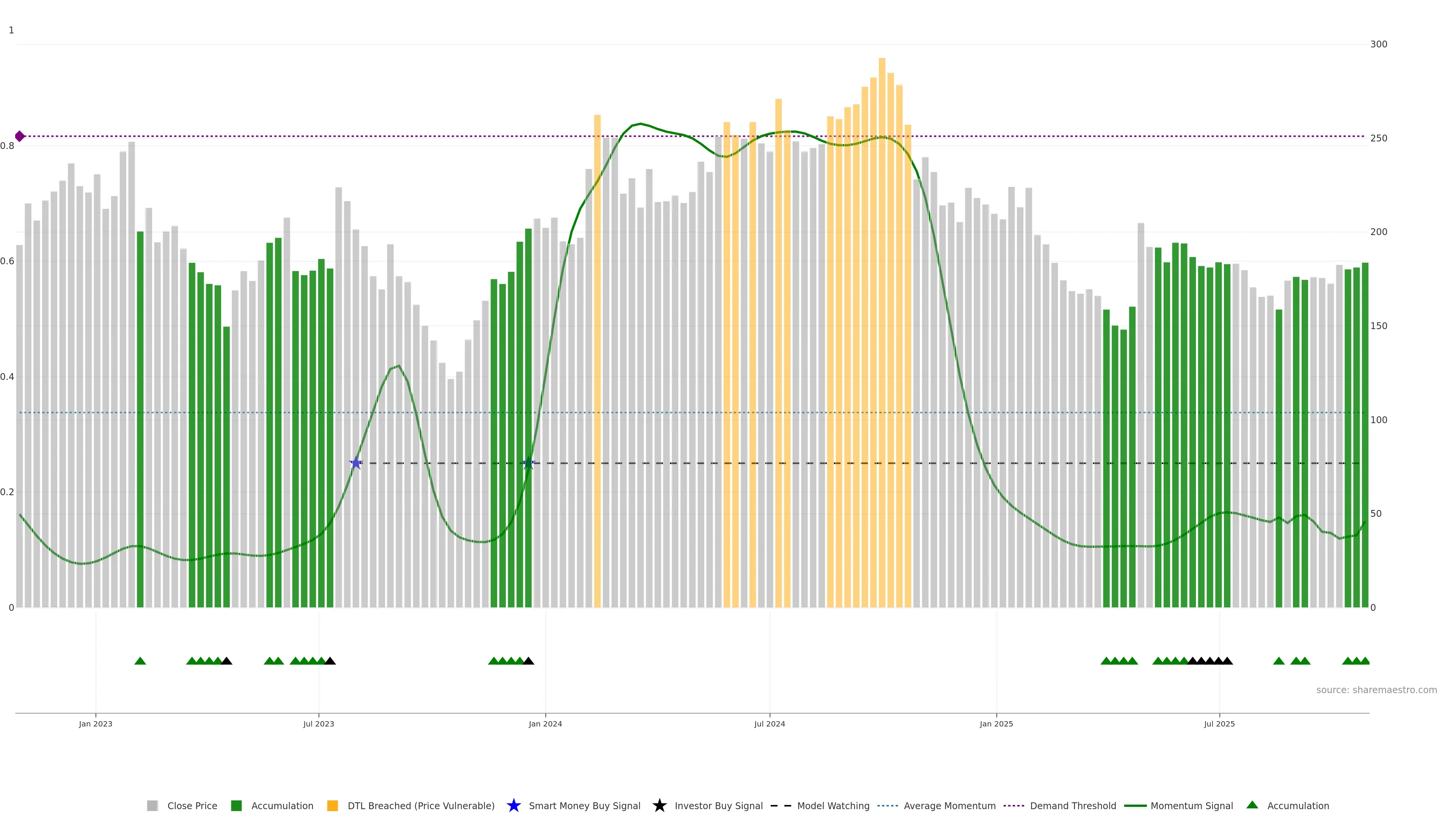The height and width of the screenshot is (819, 1456).
Task: Click the lone green triangle after Jan 2023
Action: click(140, 661)
